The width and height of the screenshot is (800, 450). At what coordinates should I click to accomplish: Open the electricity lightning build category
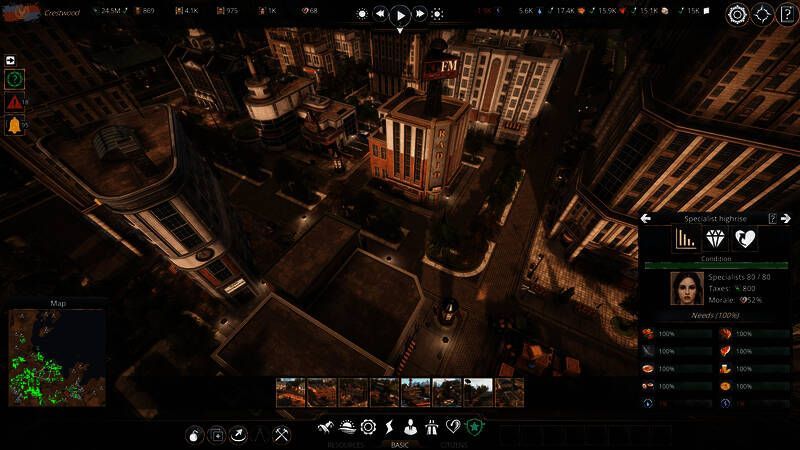click(389, 427)
